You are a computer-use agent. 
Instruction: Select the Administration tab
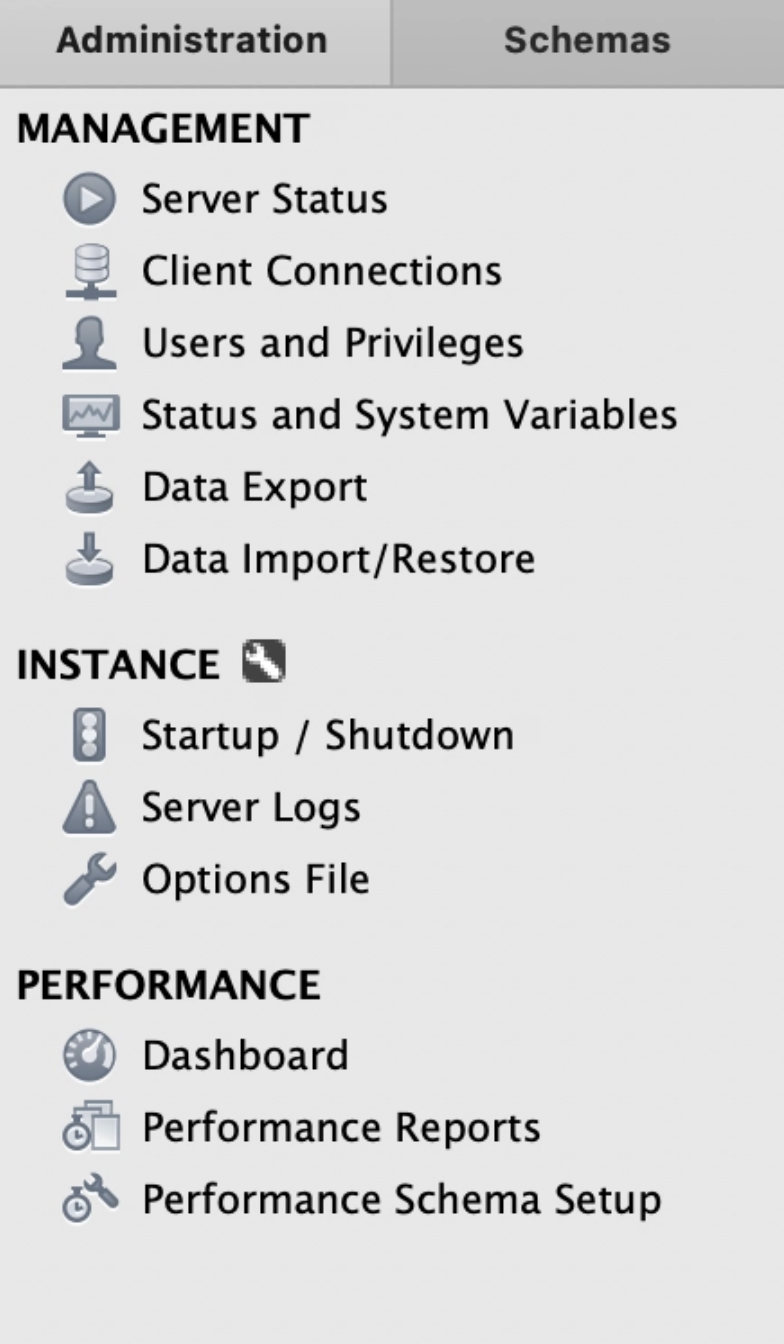(192, 41)
